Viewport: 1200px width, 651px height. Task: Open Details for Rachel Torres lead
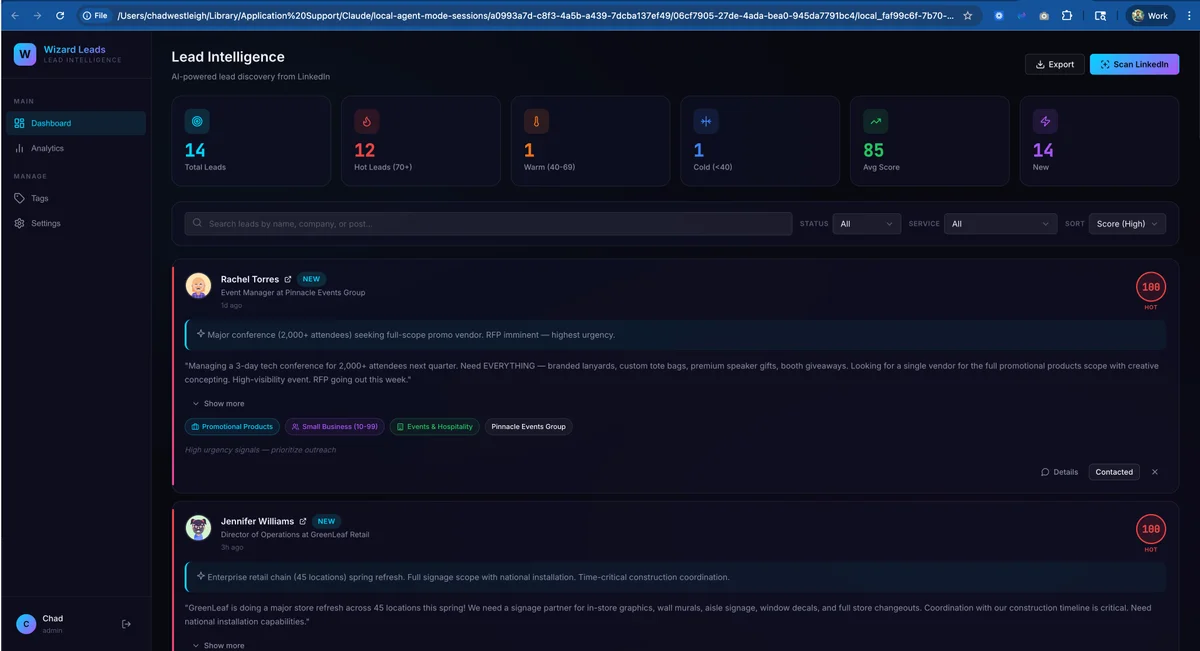1060,472
